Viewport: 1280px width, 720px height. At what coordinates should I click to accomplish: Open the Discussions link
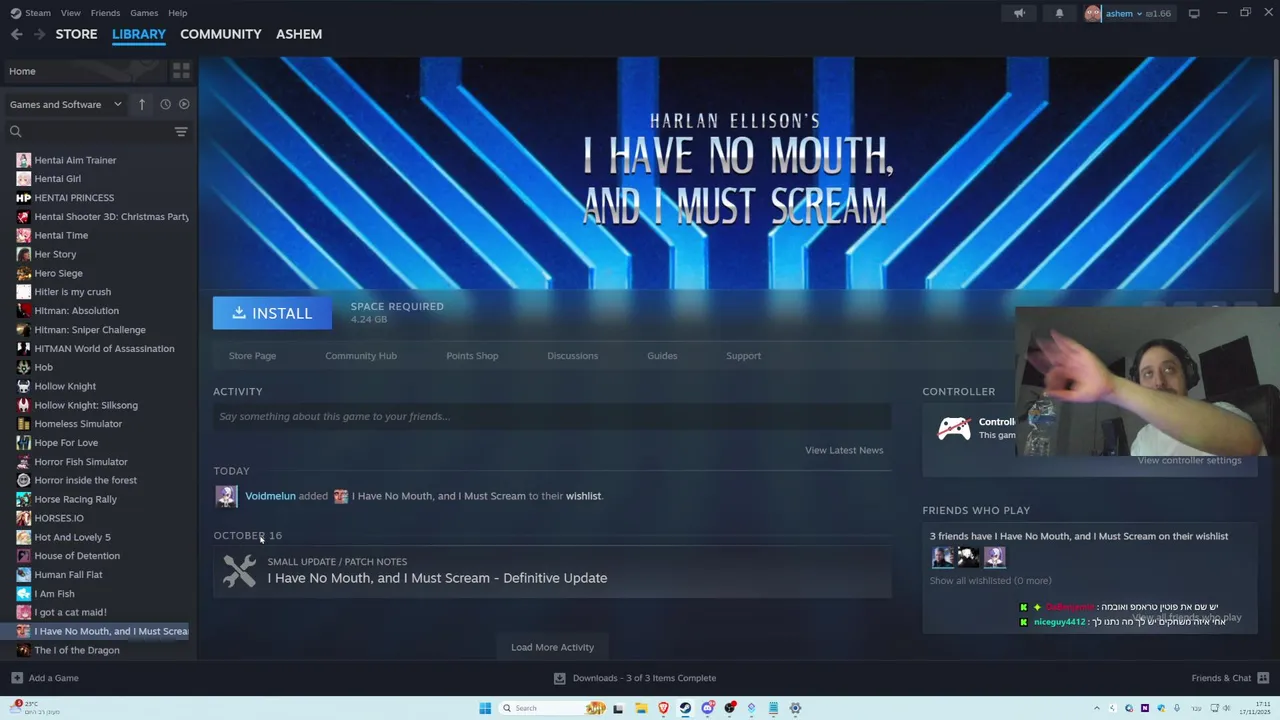pos(572,356)
